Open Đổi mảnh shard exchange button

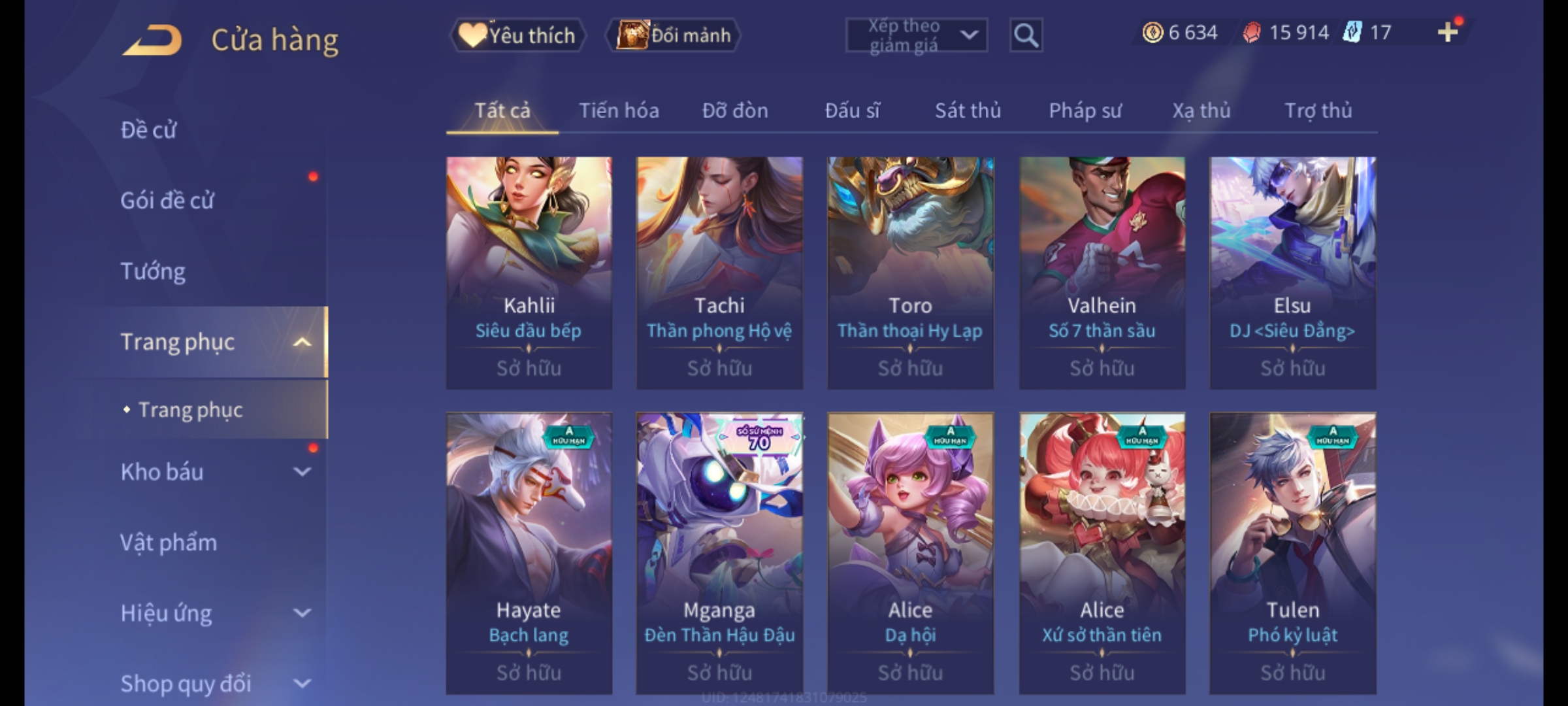pyautogui.click(x=674, y=35)
